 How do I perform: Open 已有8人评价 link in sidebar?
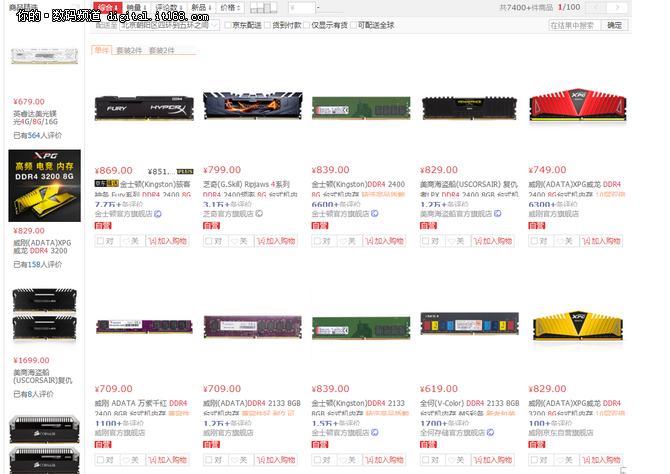pos(33,394)
